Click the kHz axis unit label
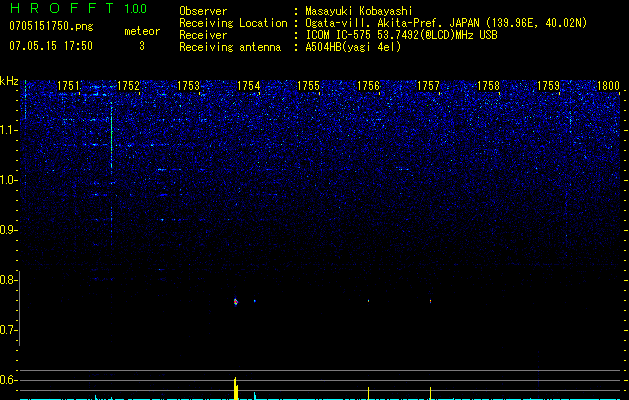This screenshot has height=400, width=629. 9,81
